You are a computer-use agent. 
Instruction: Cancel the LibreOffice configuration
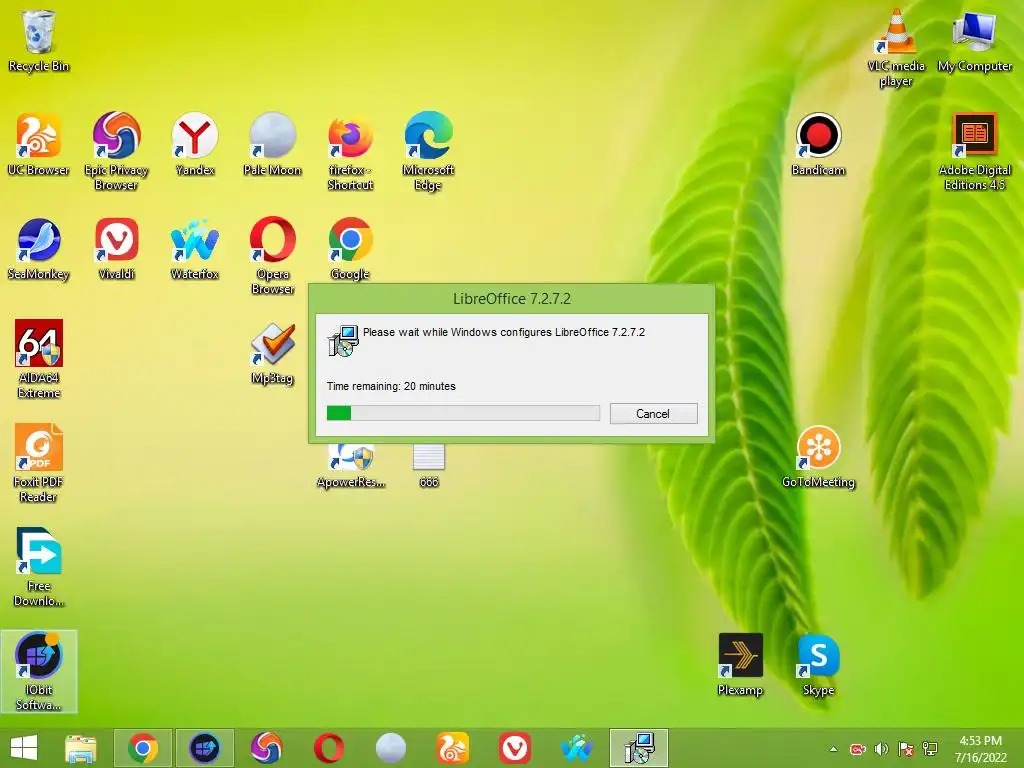(x=653, y=413)
